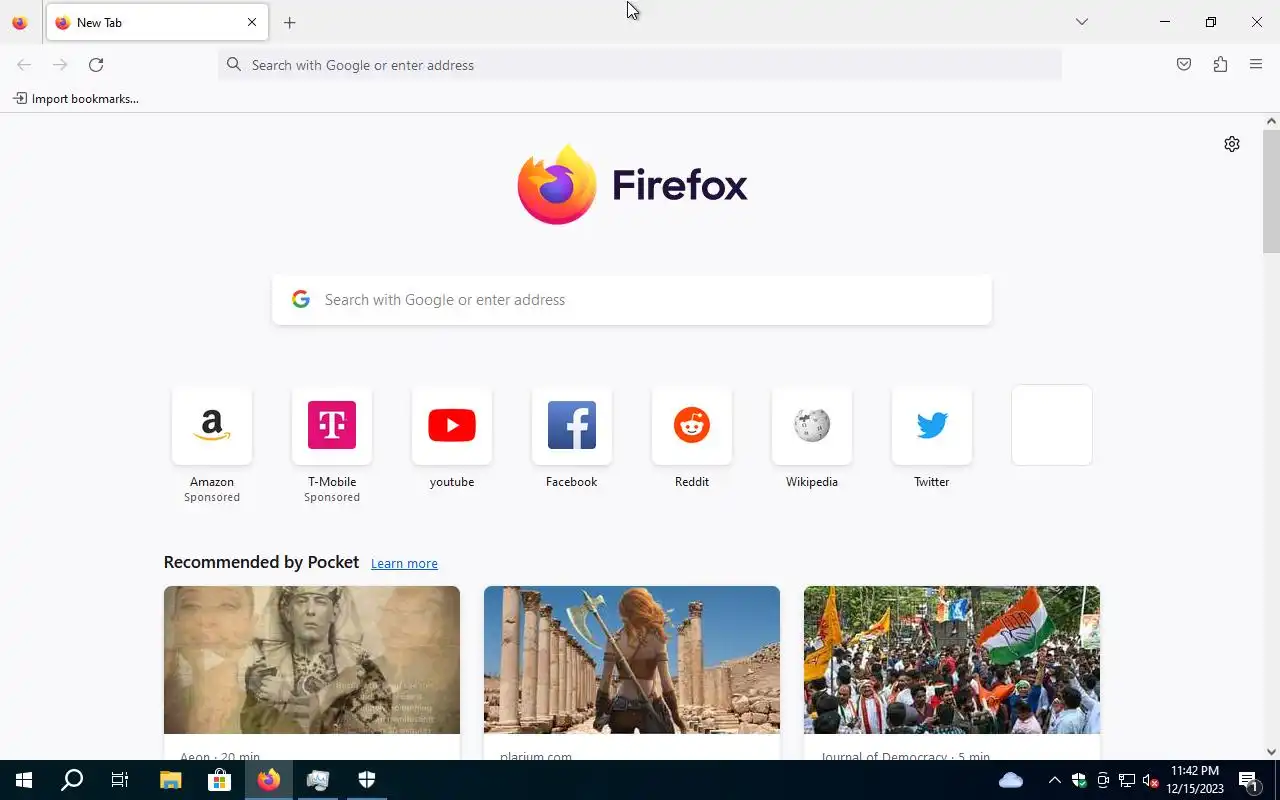Click Import bookmarks... in bookmarks bar

(76, 99)
